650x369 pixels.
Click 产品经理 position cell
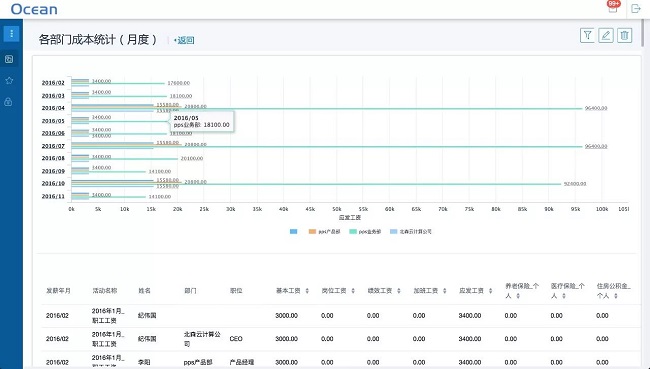(242, 362)
